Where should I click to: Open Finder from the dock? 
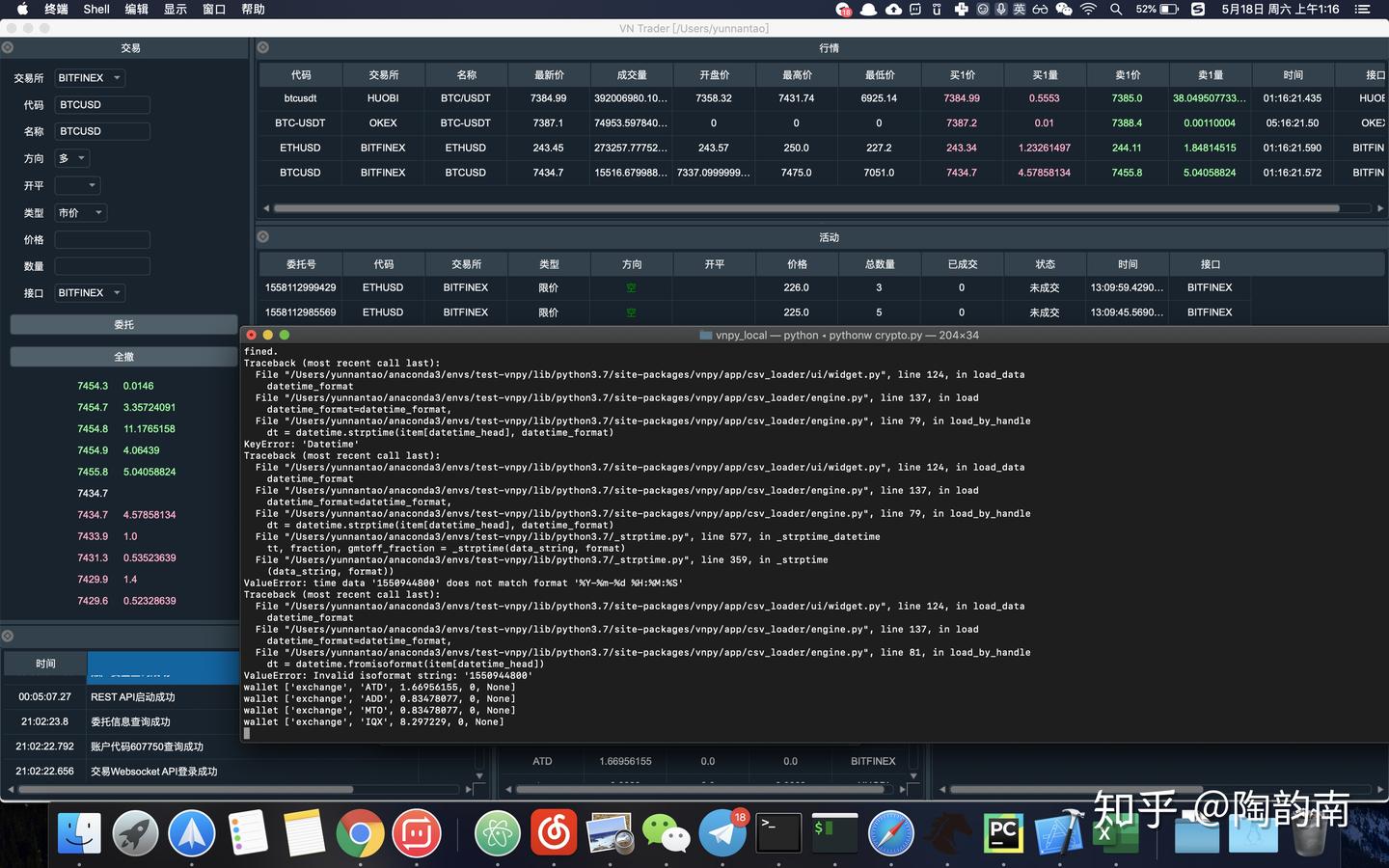pyautogui.click(x=79, y=833)
